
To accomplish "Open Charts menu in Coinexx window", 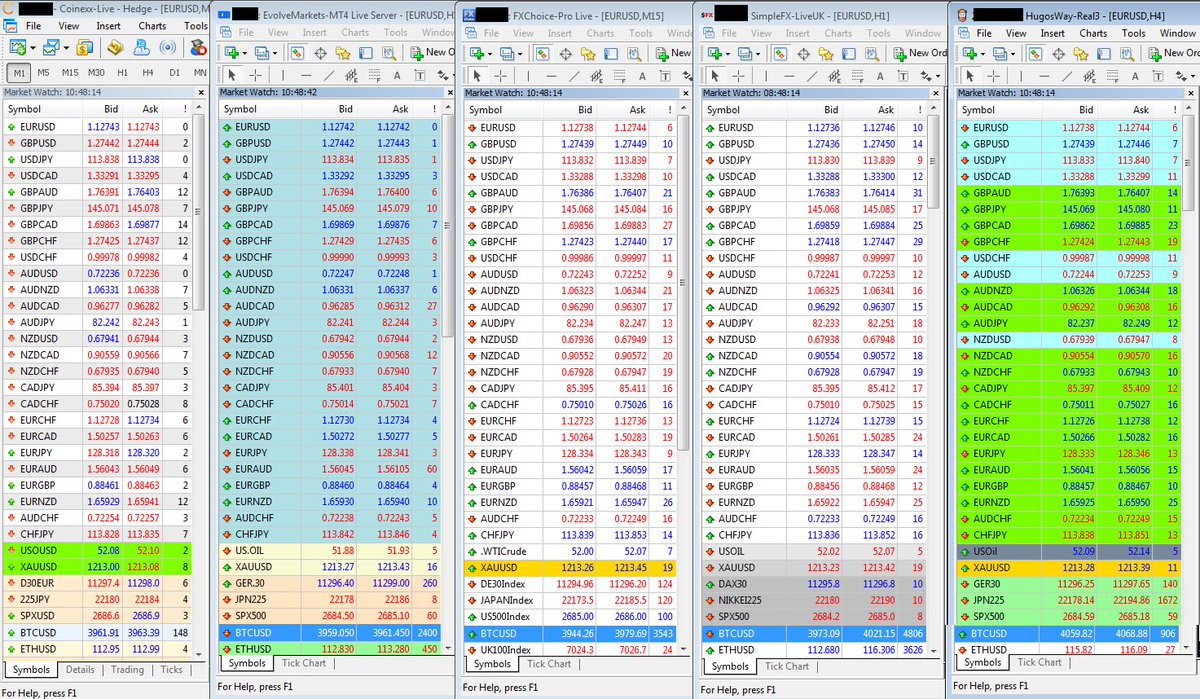I will tap(152, 25).
